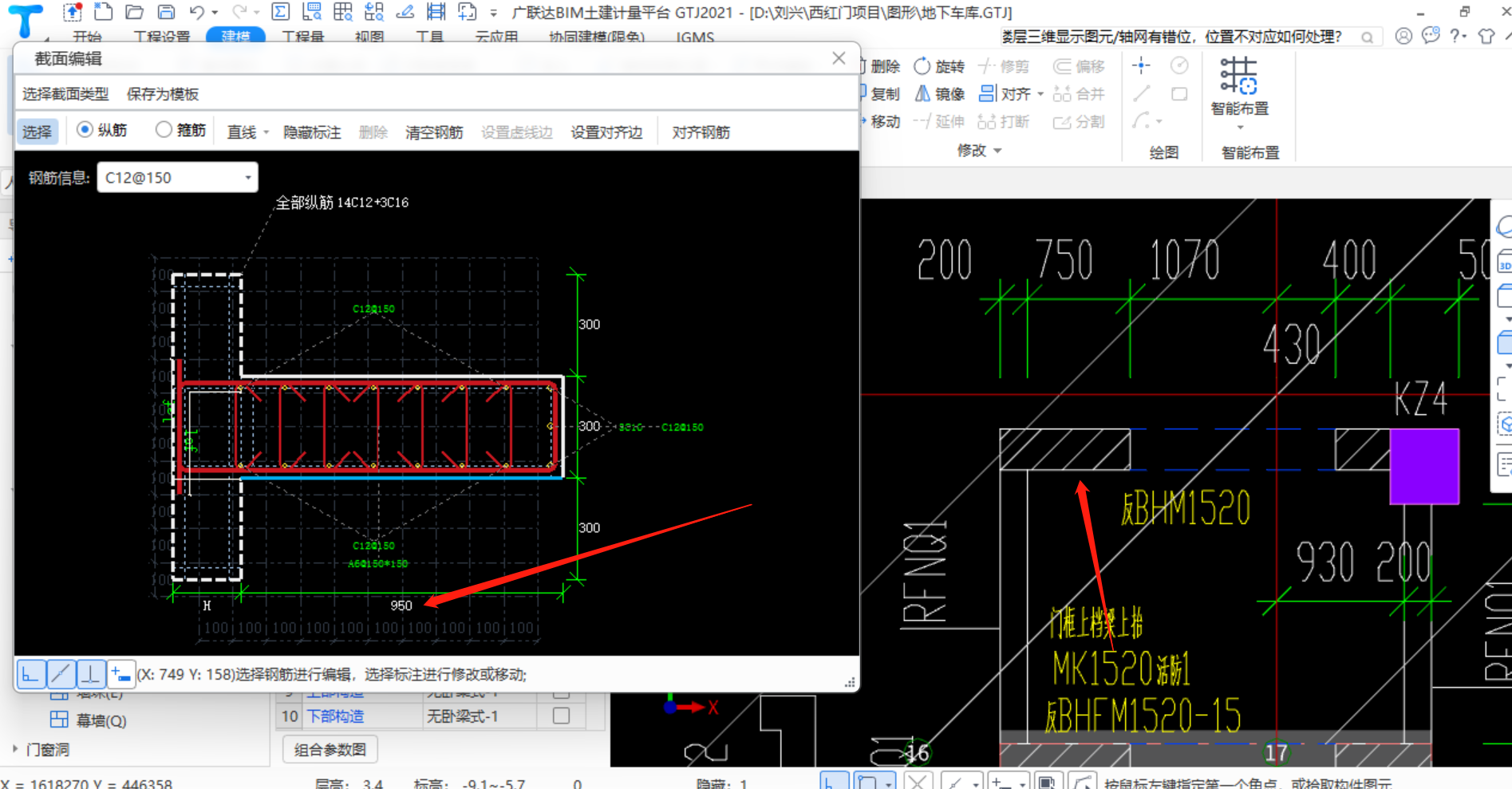1512x789 pixels.
Task: Open the undo history dropdown arrow
Action: point(215,13)
